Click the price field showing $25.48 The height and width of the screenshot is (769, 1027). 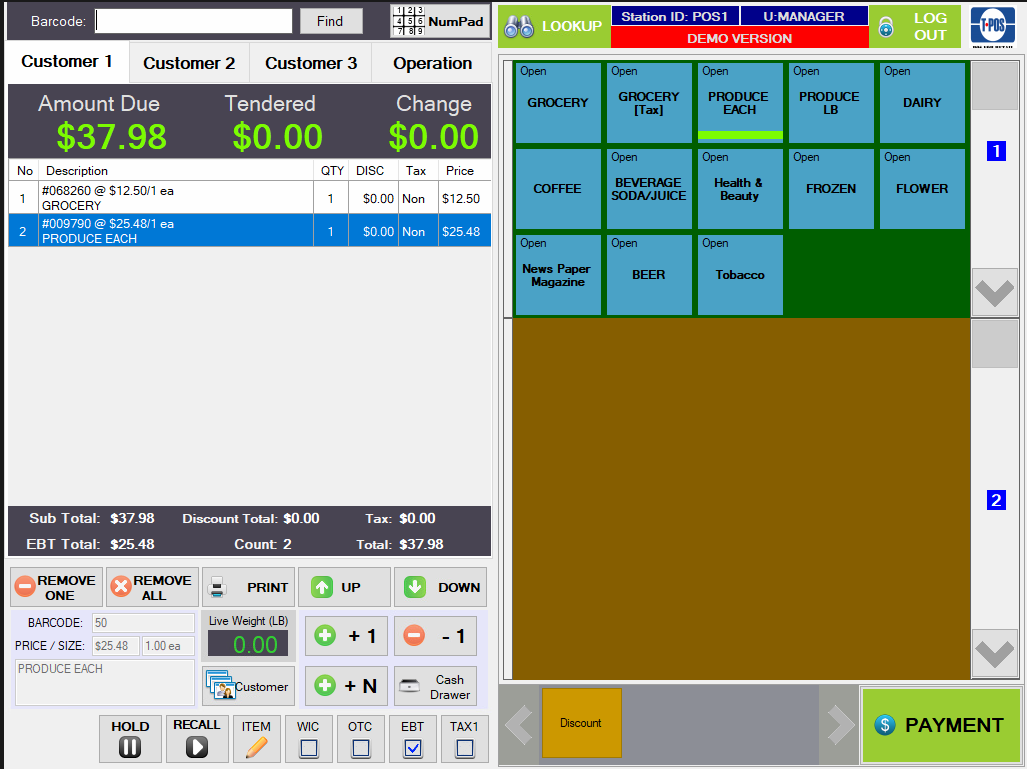tap(116, 646)
